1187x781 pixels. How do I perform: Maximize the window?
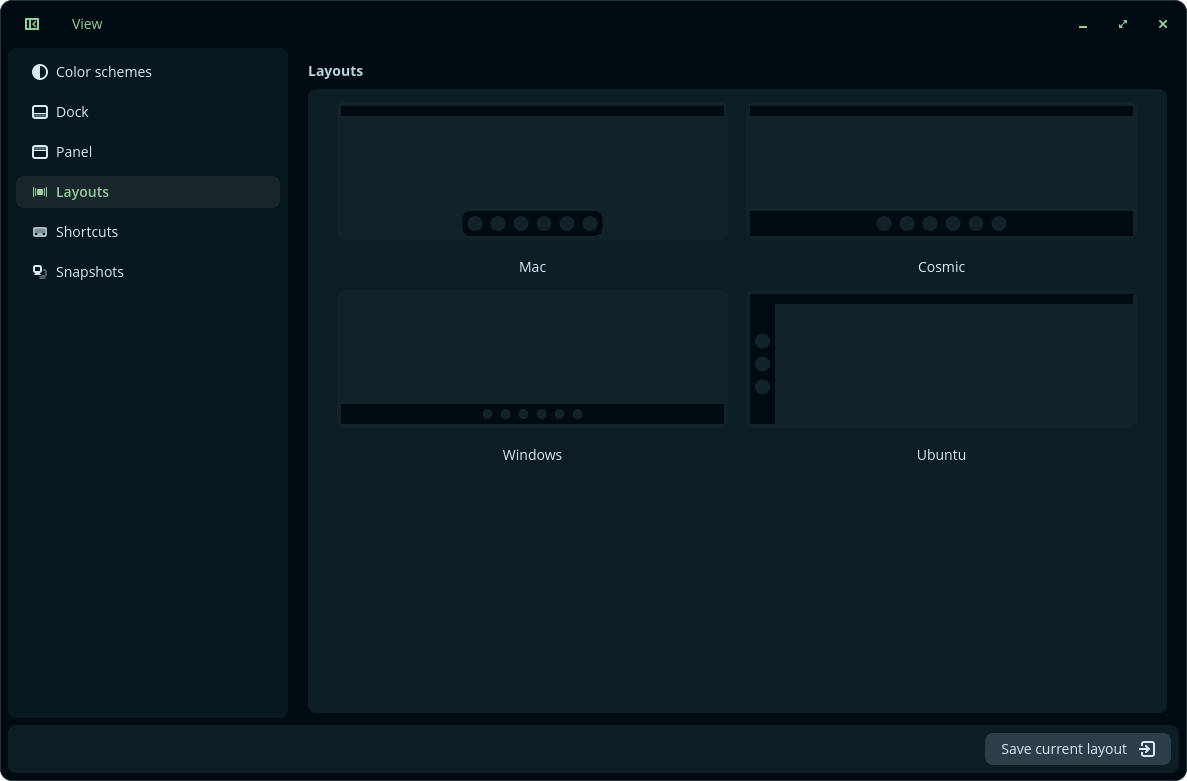pos(1123,24)
